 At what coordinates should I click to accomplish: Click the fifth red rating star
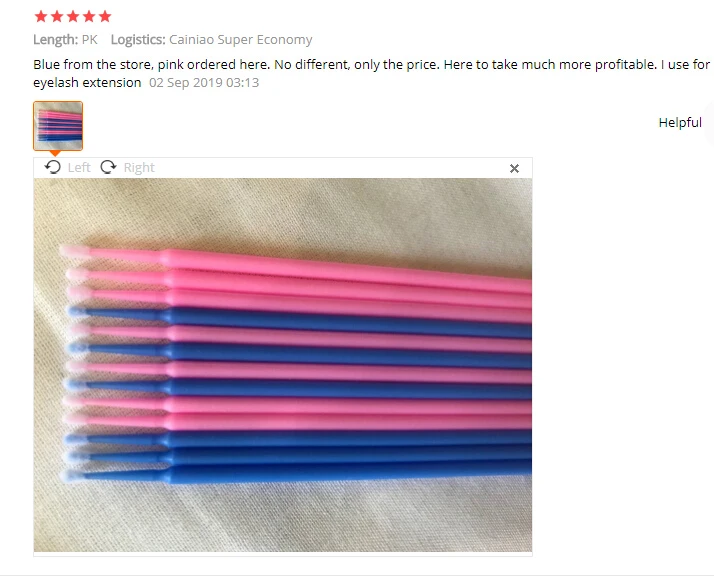point(105,17)
